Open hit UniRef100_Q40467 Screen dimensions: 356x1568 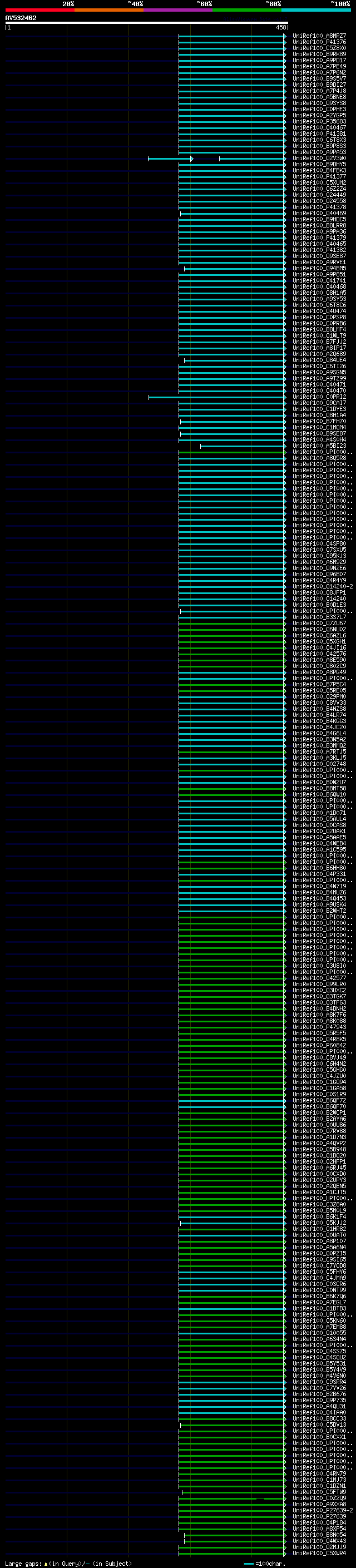[x=319, y=128]
